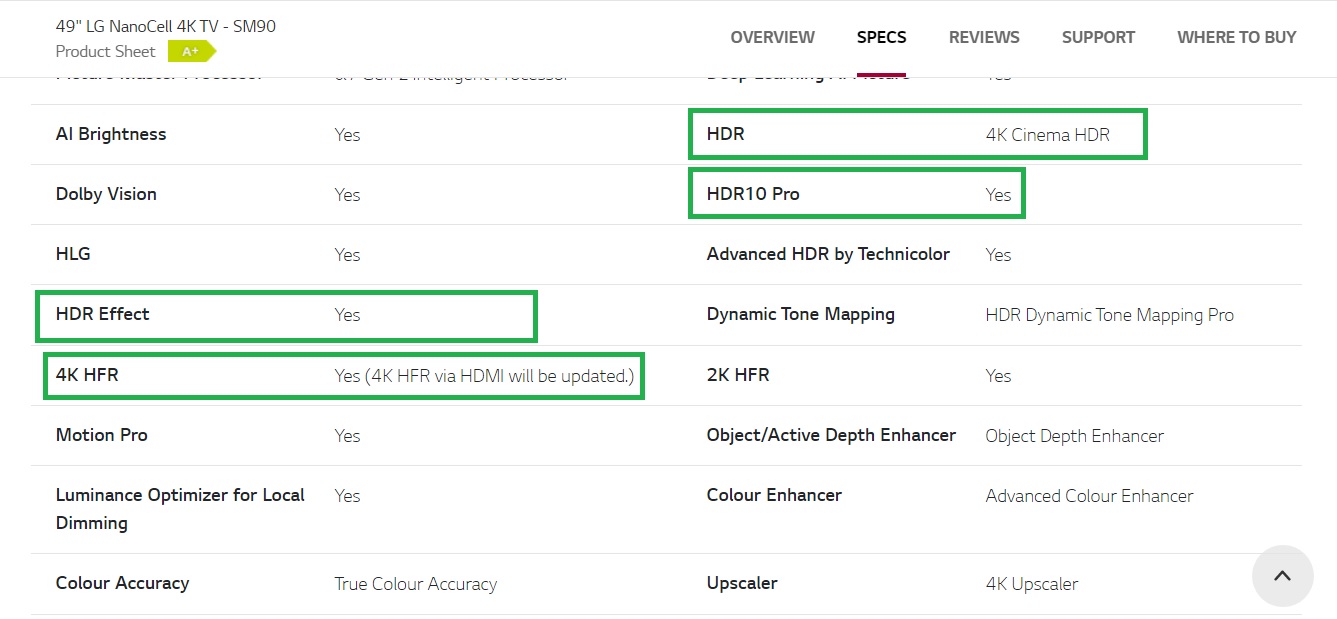Click the 49" LG NanoCell TV title
The image size is (1337, 619).
tap(166, 26)
